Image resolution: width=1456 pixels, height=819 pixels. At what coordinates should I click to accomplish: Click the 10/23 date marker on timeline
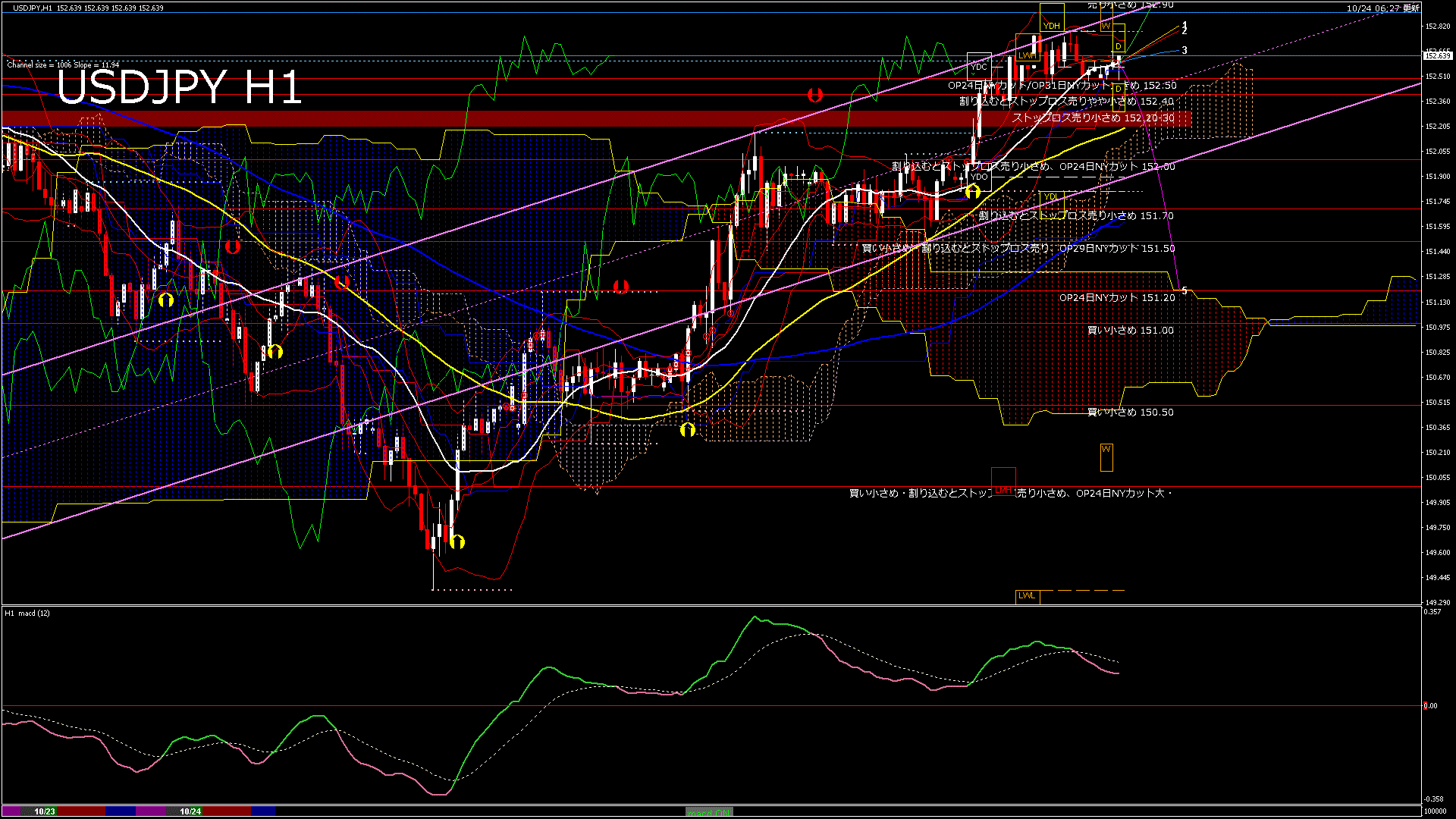pos(45,811)
